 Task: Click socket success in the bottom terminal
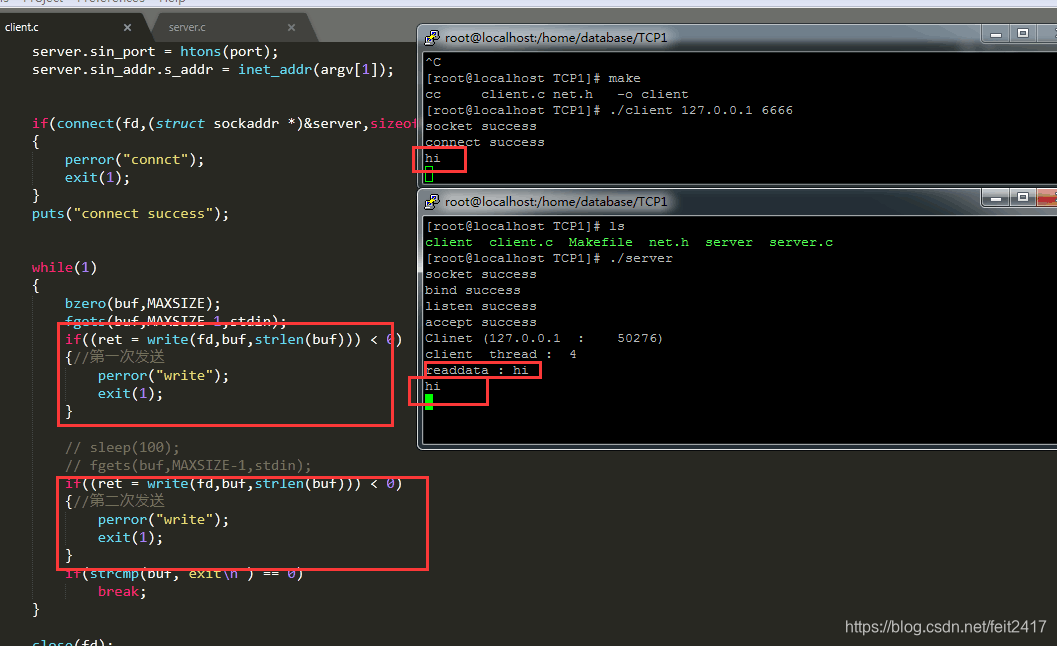pos(481,275)
